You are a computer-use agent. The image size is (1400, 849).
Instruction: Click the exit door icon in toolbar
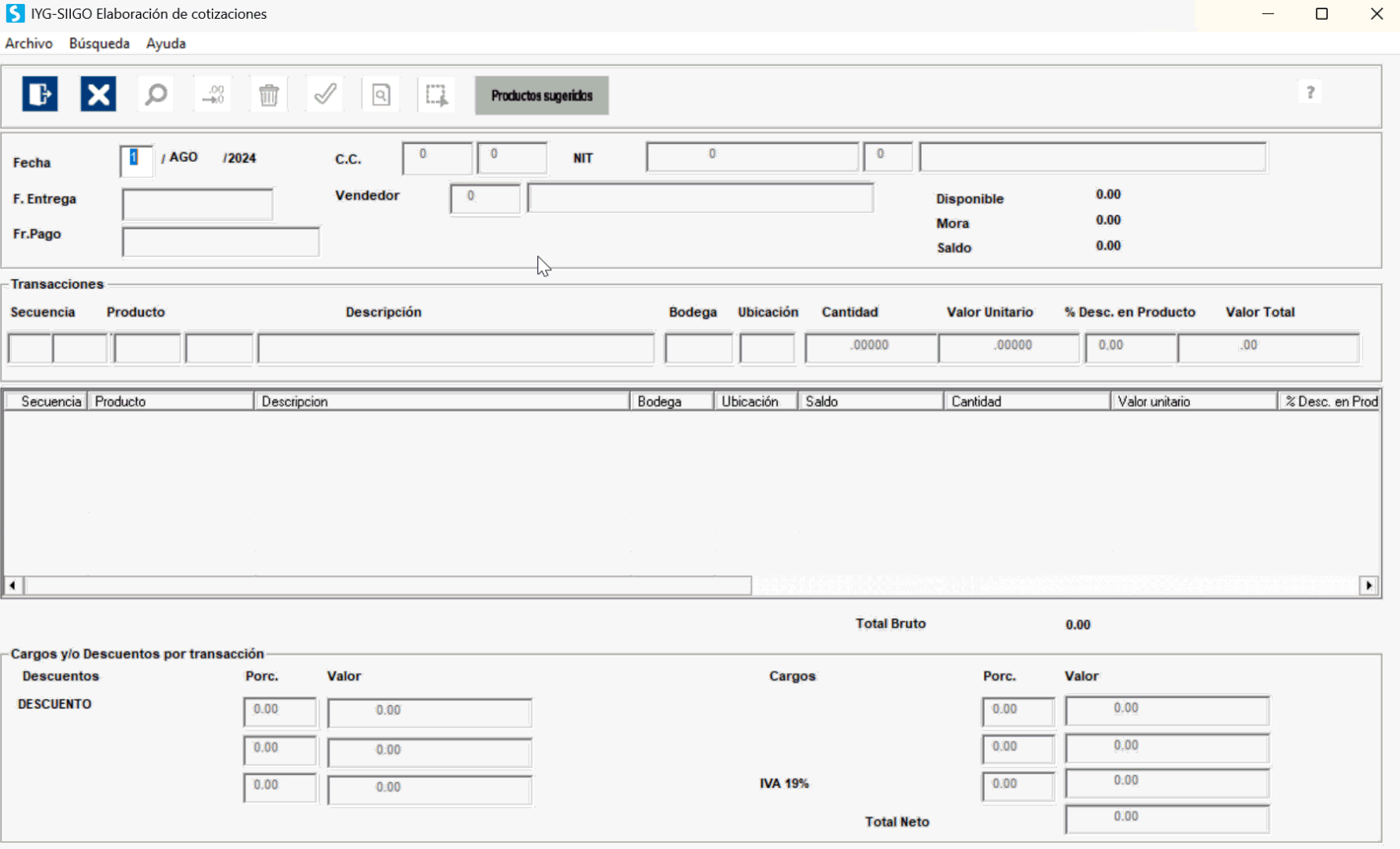point(40,94)
